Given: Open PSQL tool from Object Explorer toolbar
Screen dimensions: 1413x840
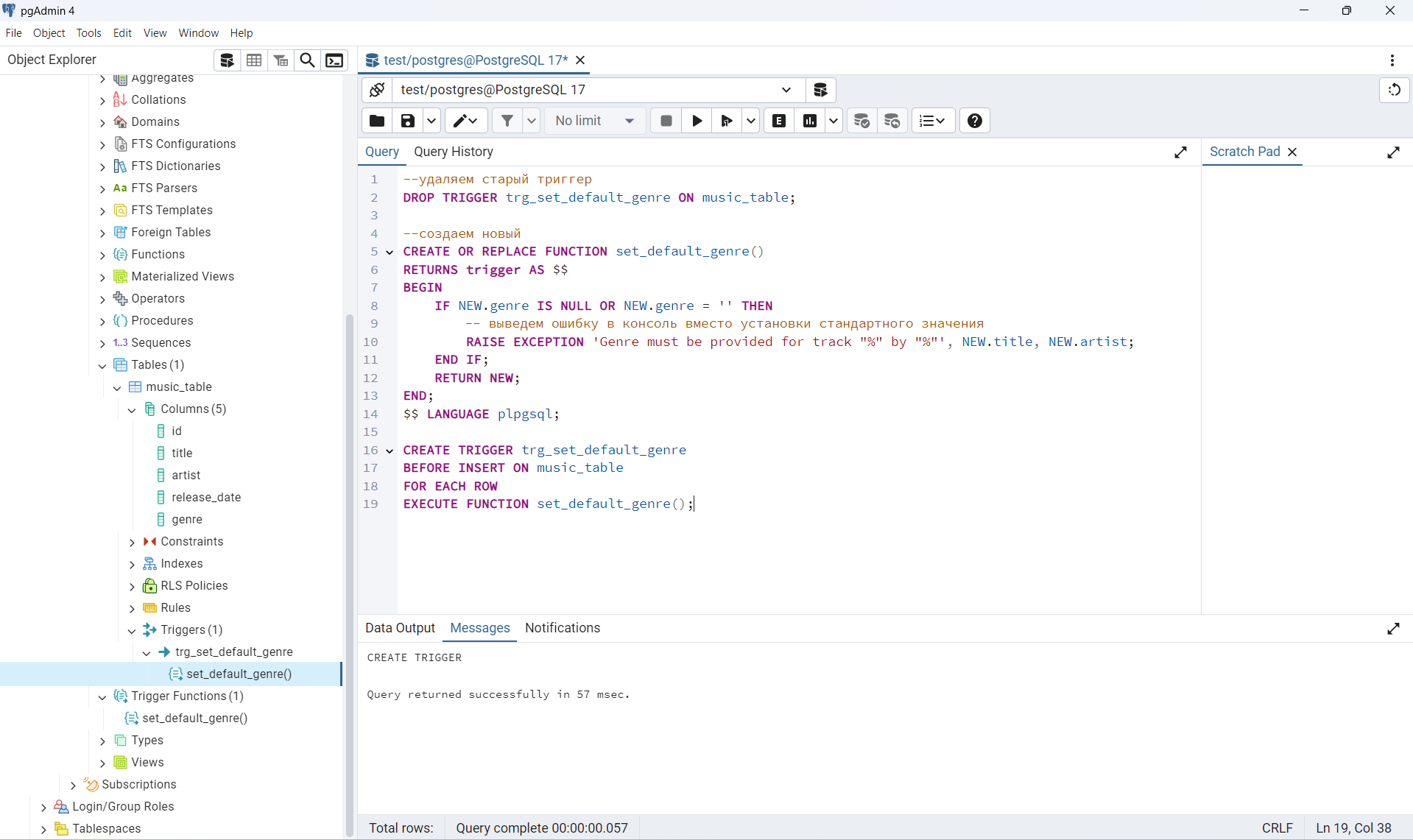Looking at the screenshot, I should tap(334, 60).
